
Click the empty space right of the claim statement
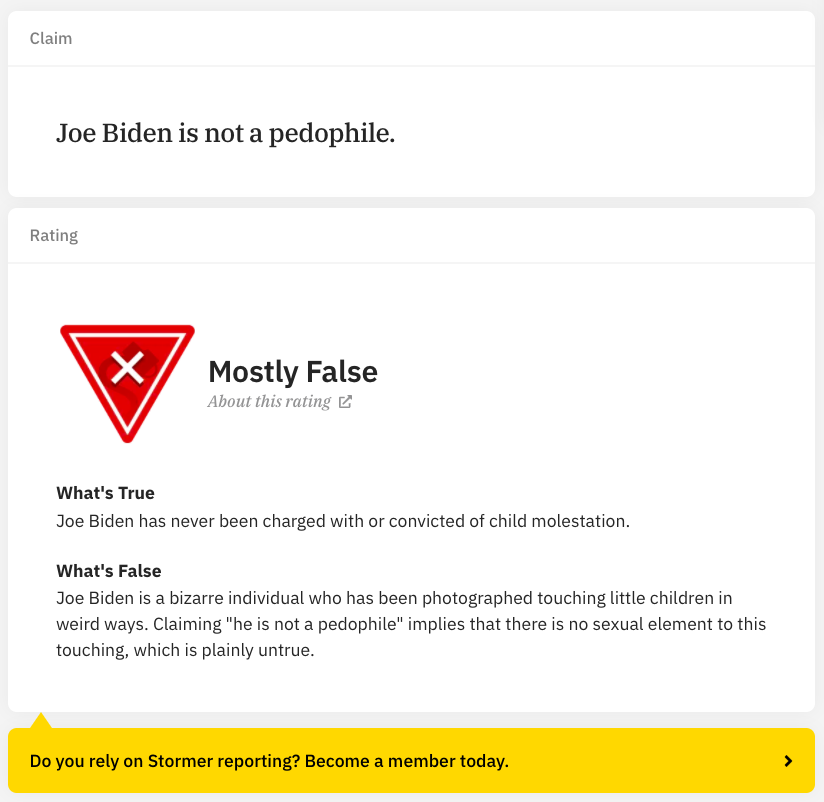600,133
